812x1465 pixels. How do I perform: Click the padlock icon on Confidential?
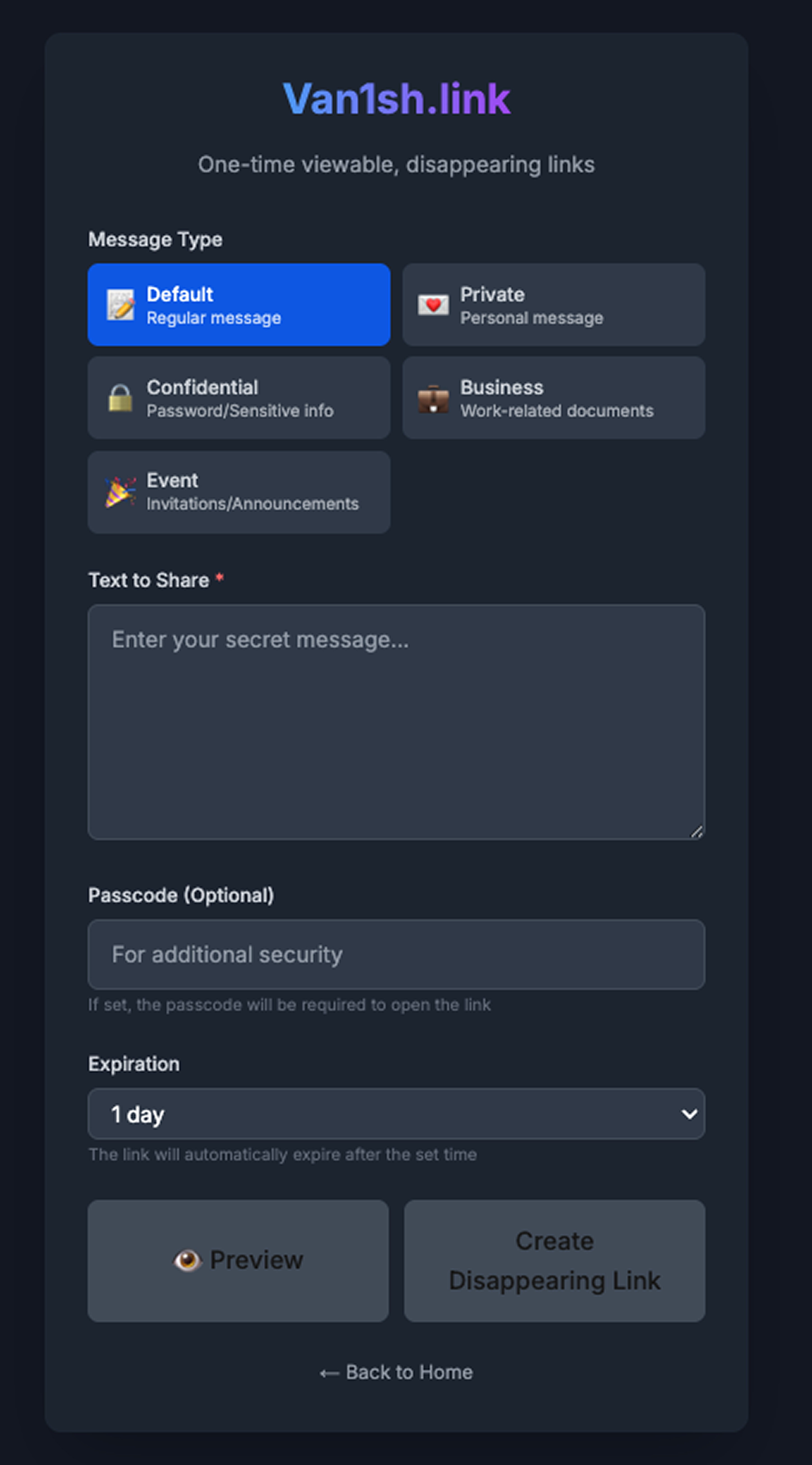[120, 398]
